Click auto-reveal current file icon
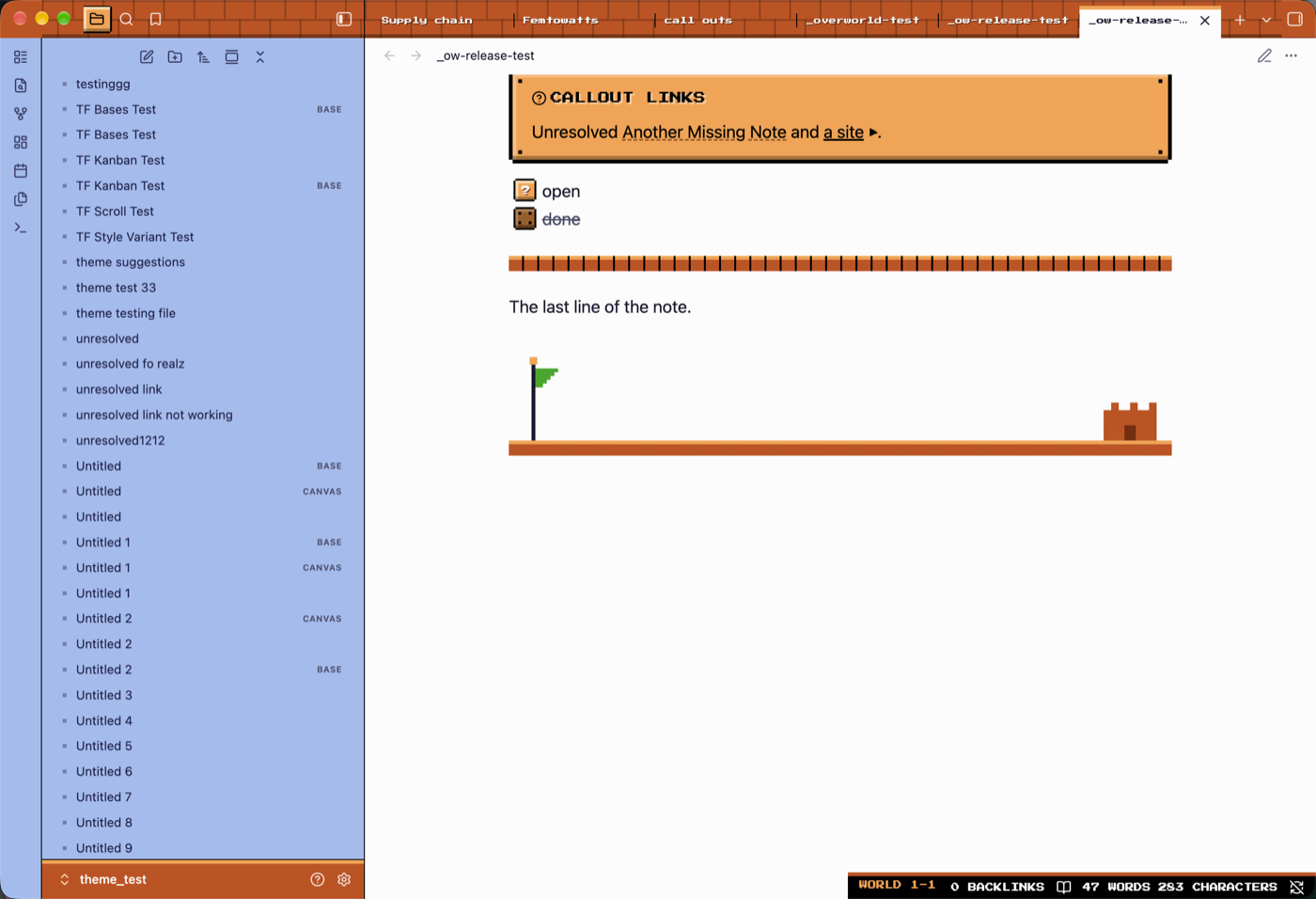This screenshot has width=1316, height=899. (x=231, y=57)
